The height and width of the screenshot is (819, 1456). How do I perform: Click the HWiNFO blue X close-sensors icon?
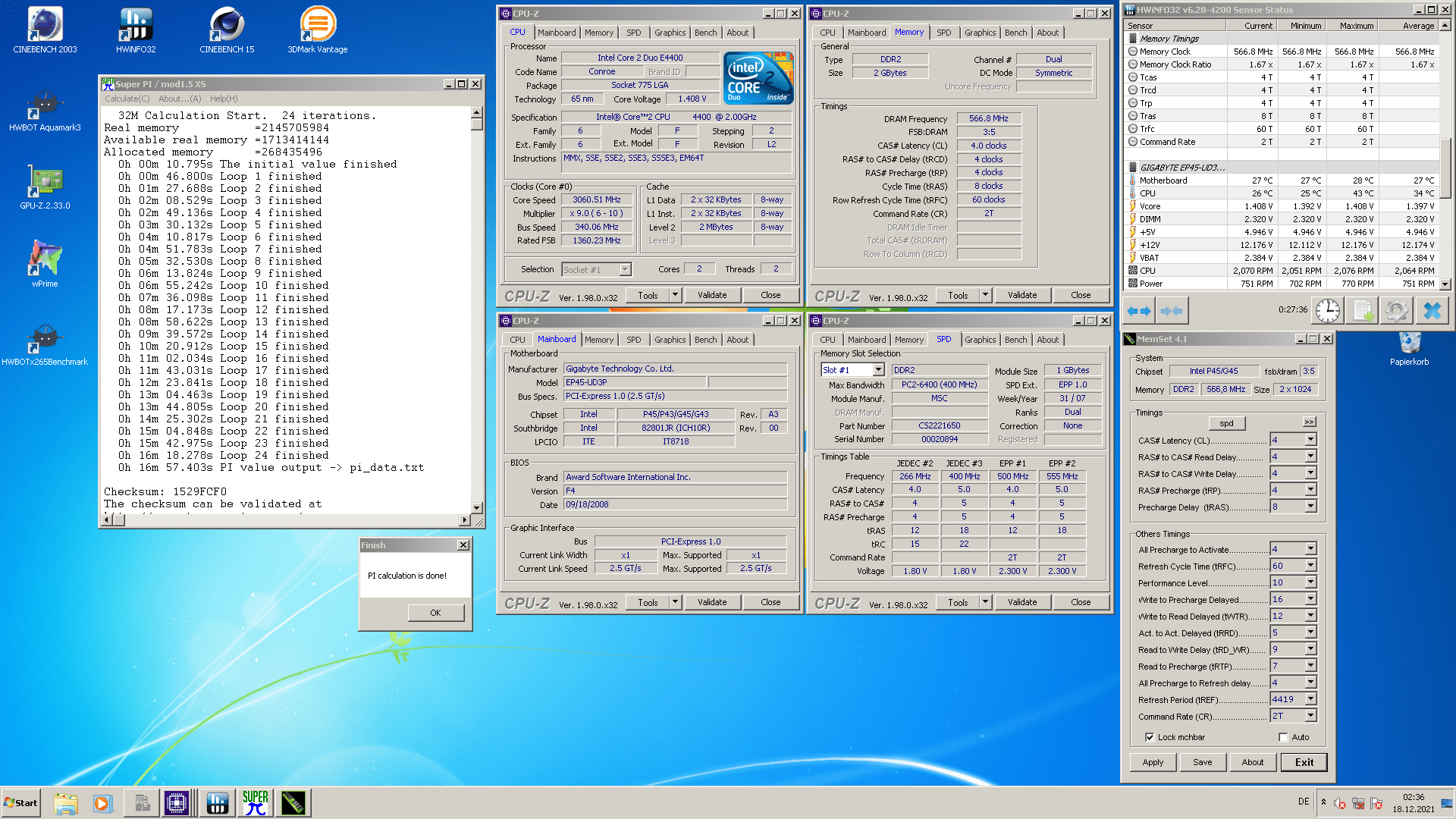1432,311
